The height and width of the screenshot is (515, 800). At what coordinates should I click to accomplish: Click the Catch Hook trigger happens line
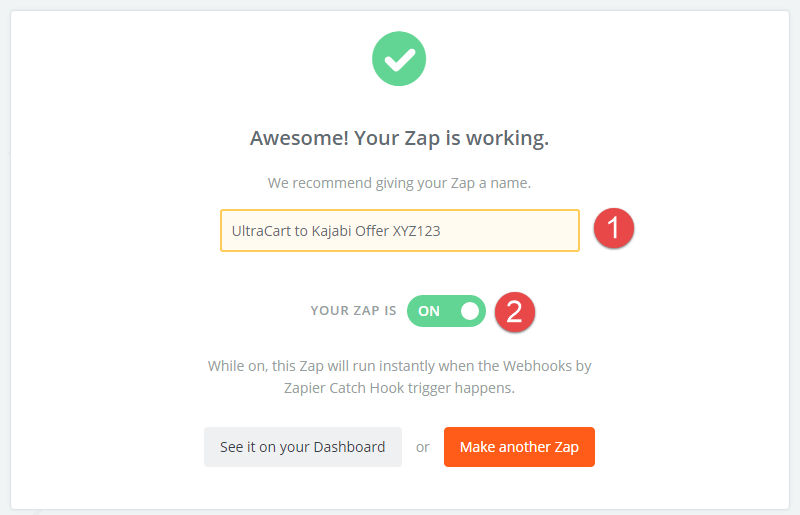(x=399, y=388)
